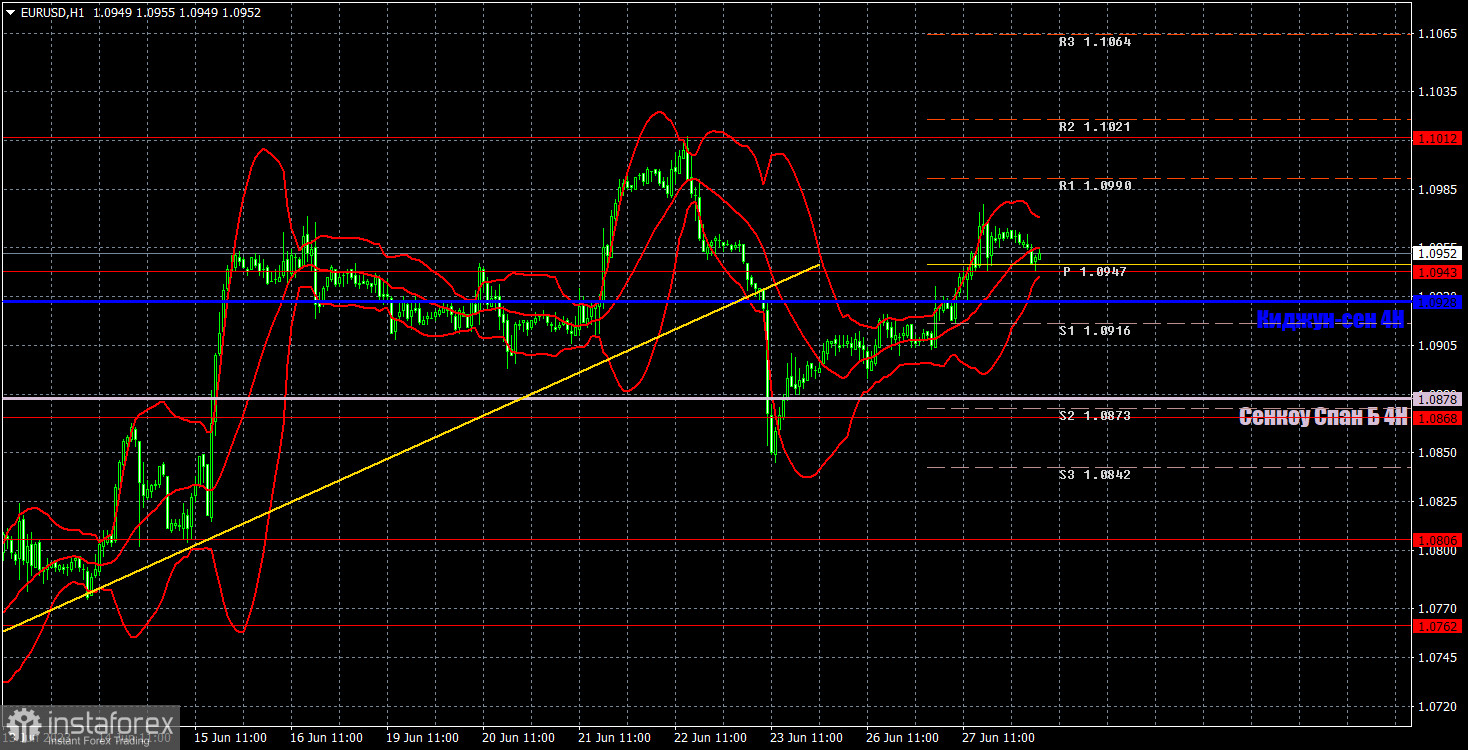Image resolution: width=1468 pixels, height=750 pixels.
Task: Click the 20 Jun 11:00 time label
Action: point(518,737)
